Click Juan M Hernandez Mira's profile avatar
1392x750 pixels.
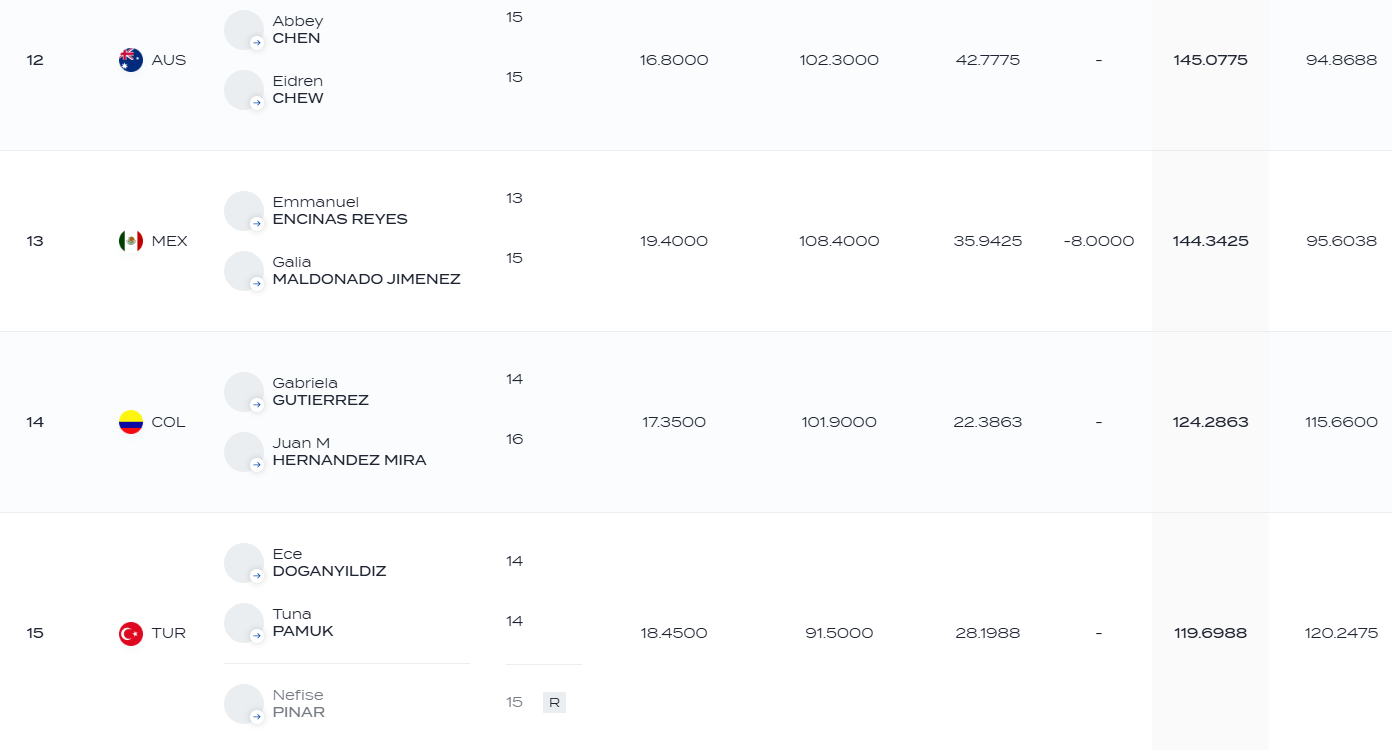click(244, 452)
